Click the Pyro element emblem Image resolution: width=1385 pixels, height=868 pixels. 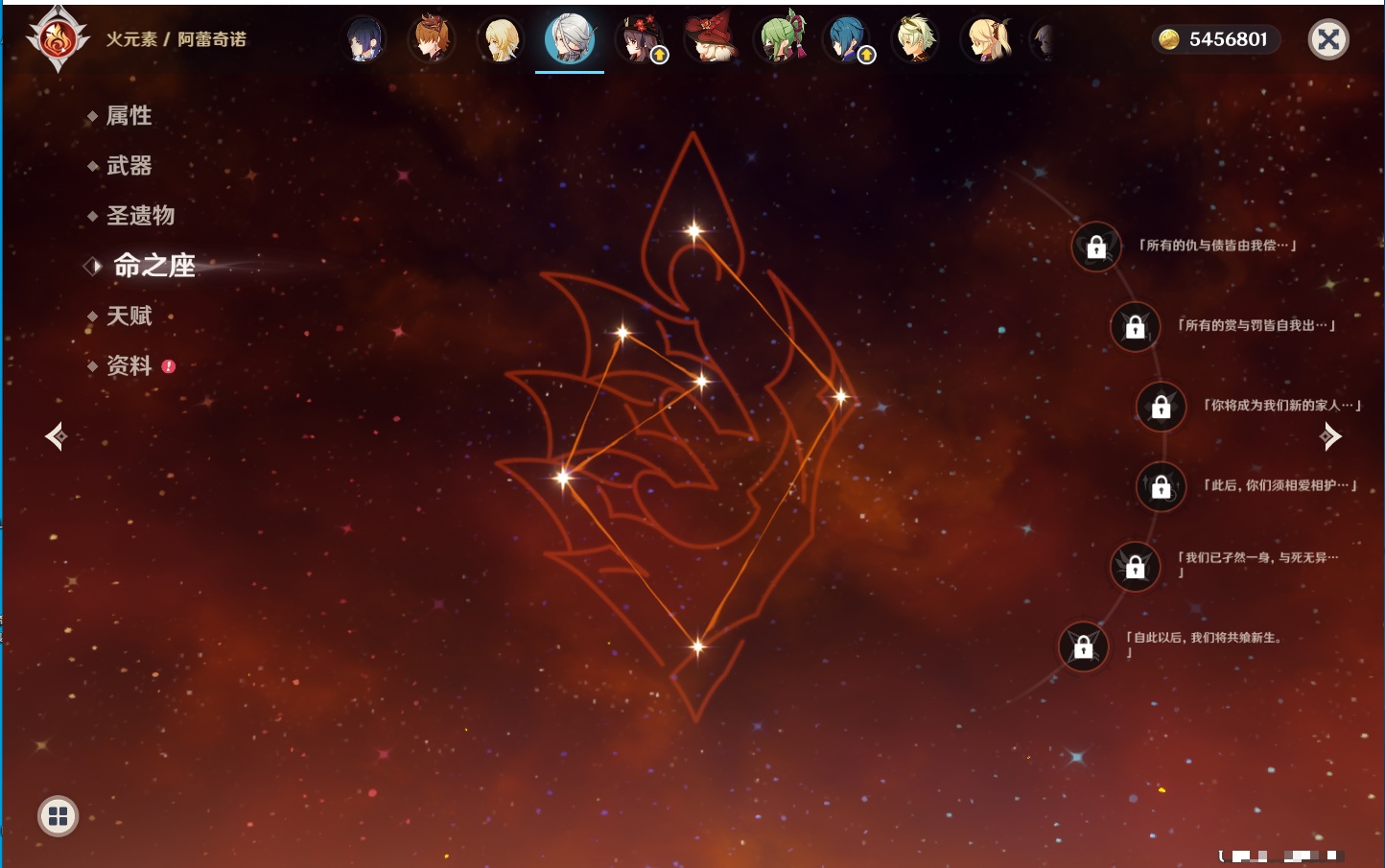(x=58, y=39)
